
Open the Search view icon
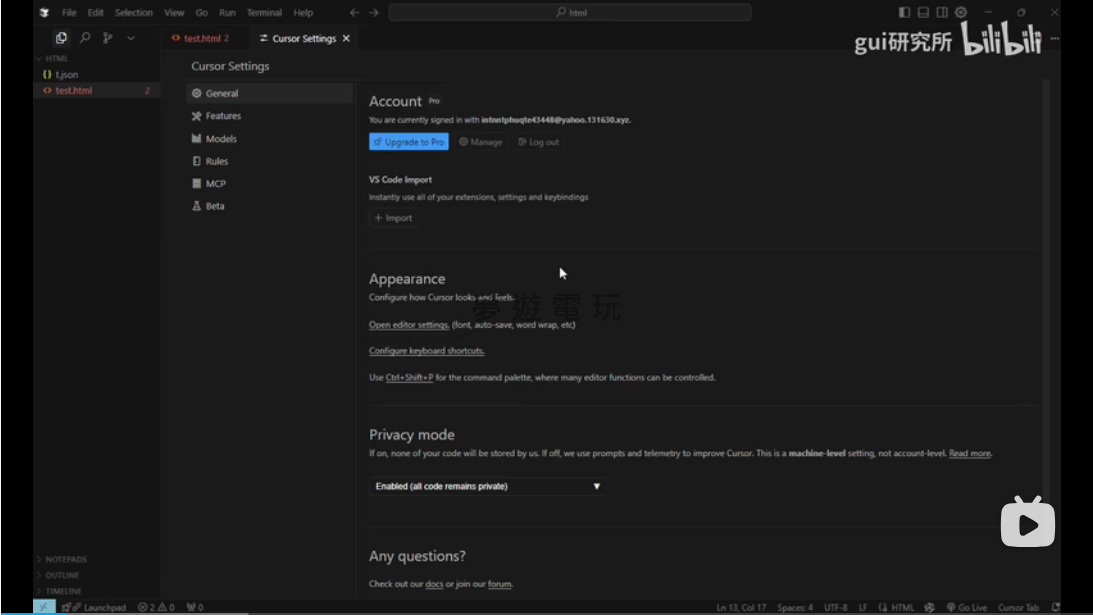click(x=85, y=38)
